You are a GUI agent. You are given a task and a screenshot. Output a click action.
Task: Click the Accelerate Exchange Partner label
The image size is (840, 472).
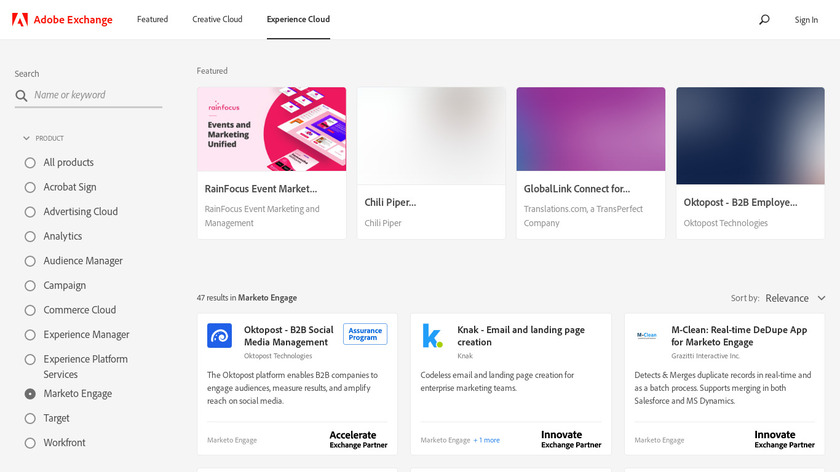point(358,439)
